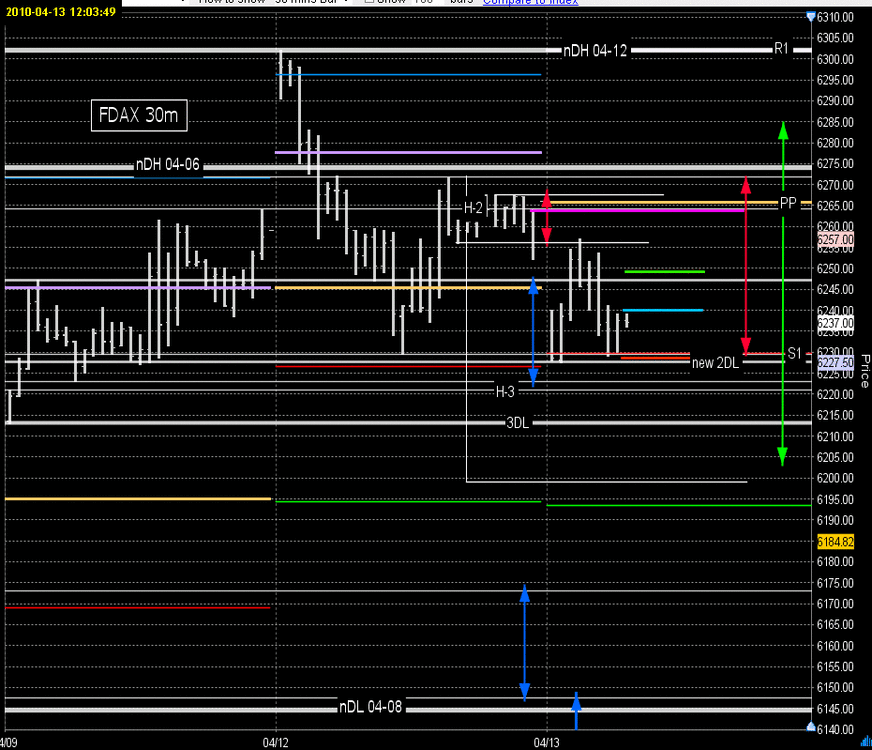
Task: Select the short cyan line near 6240
Action: click(x=663, y=310)
